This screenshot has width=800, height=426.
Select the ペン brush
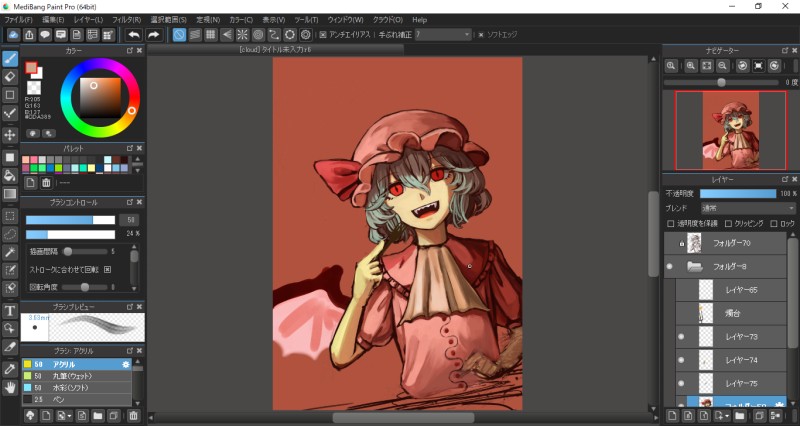tap(77, 399)
